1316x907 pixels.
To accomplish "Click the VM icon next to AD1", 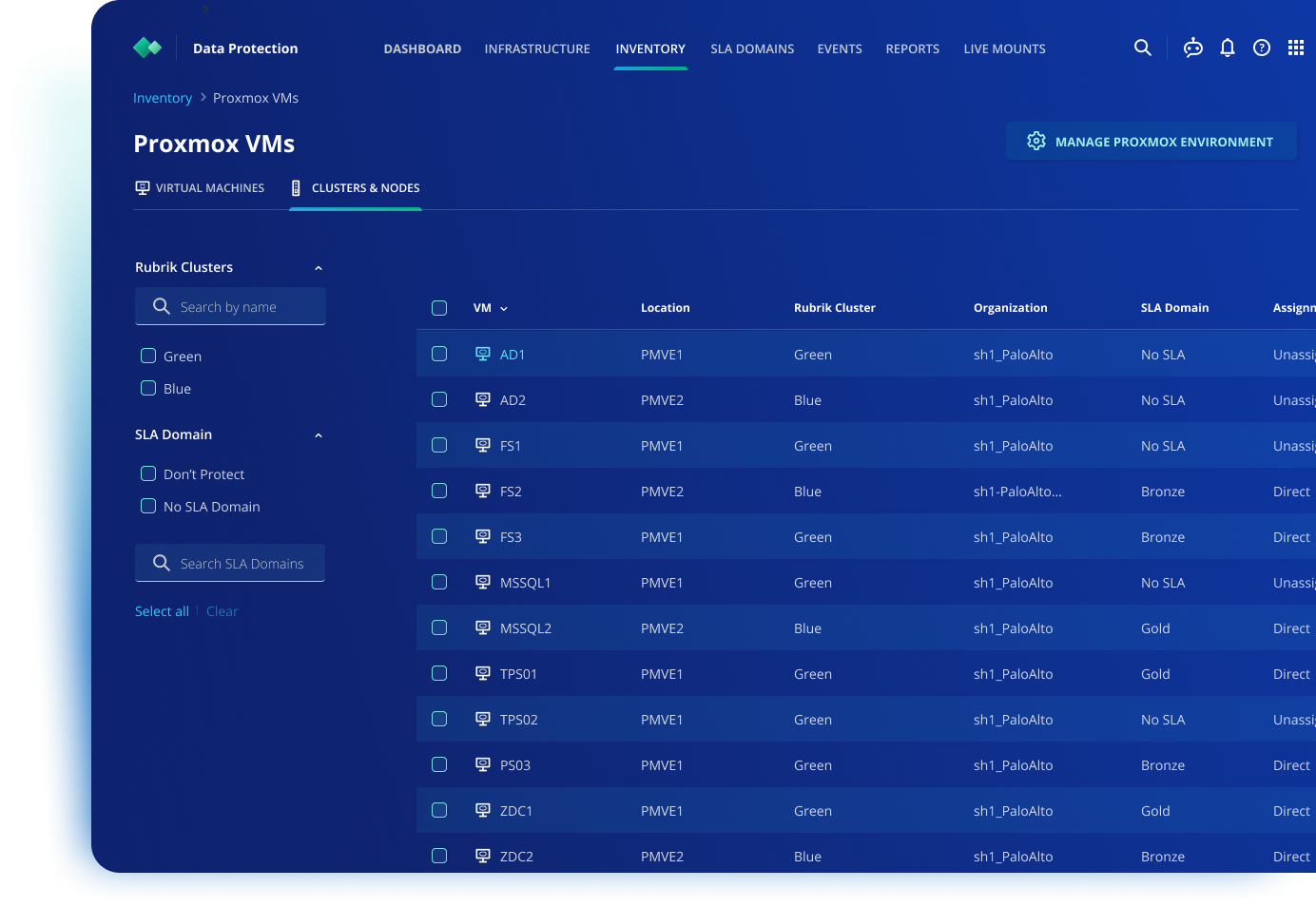I will pos(483,354).
